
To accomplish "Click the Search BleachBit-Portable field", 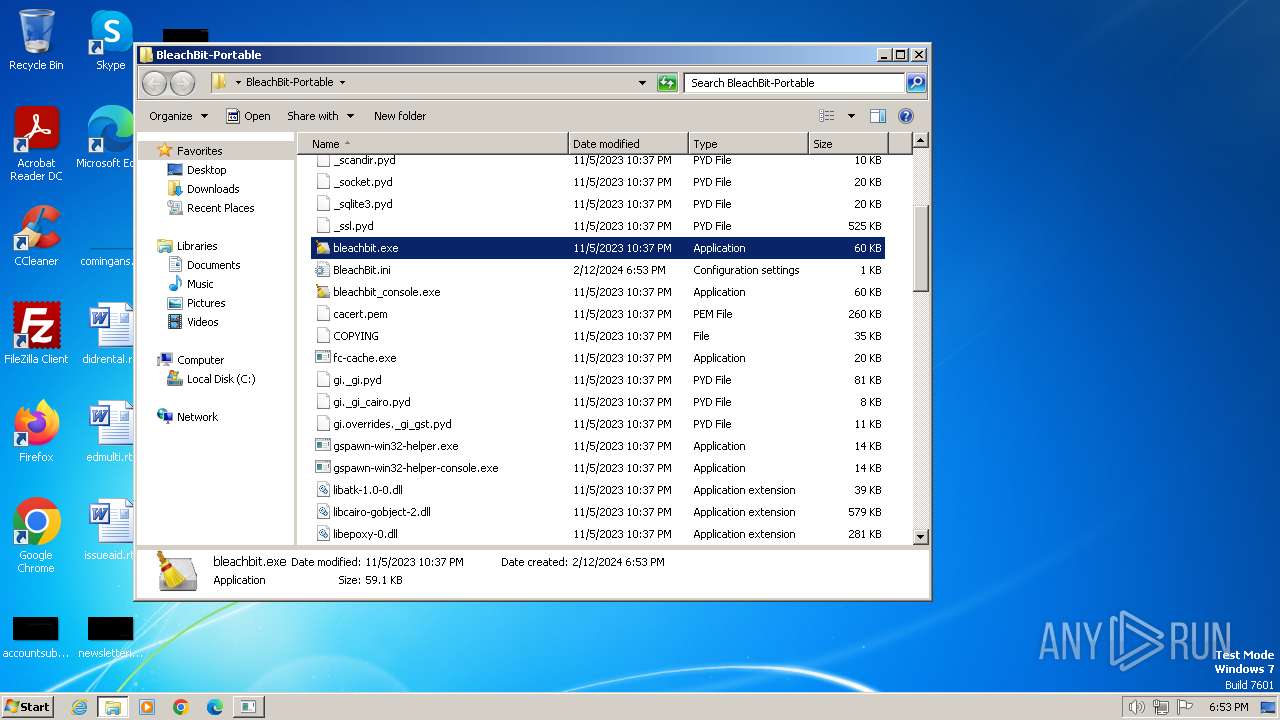I will (795, 83).
